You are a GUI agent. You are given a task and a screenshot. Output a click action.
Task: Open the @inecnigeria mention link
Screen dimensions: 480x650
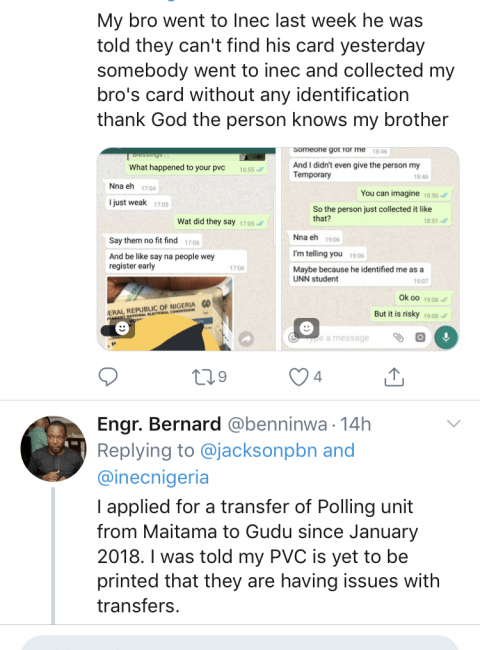(x=153, y=477)
